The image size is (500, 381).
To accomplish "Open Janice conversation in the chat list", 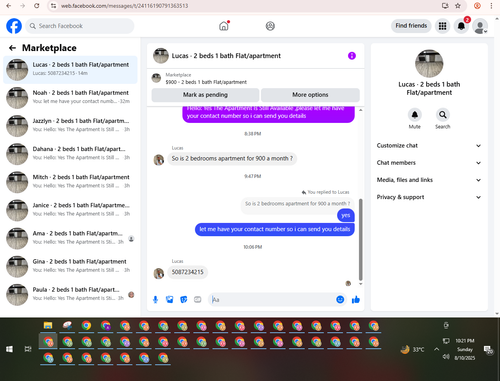I will coord(70,210).
